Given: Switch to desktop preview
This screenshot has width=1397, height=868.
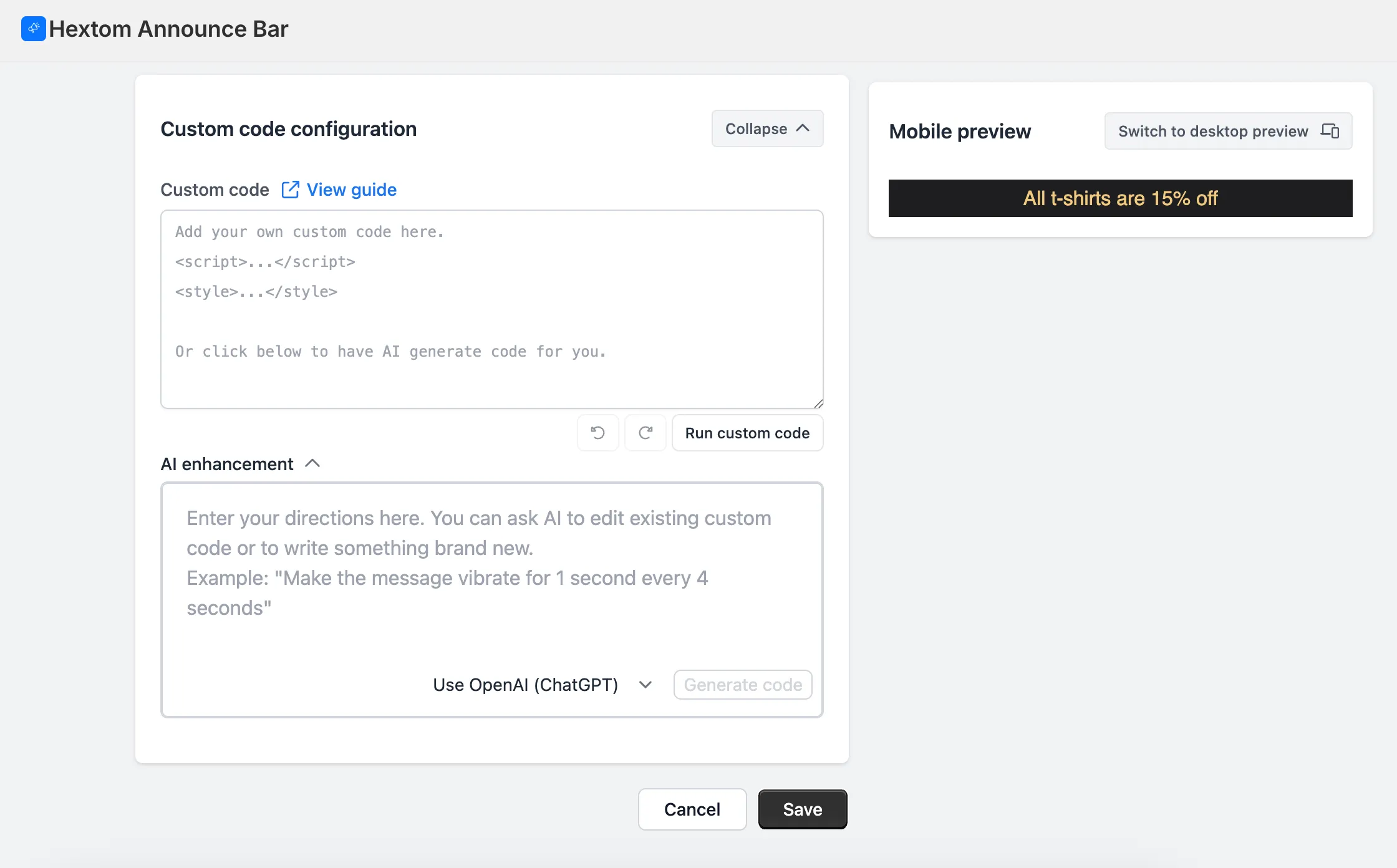Looking at the screenshot, I should tap(1228, 131).
